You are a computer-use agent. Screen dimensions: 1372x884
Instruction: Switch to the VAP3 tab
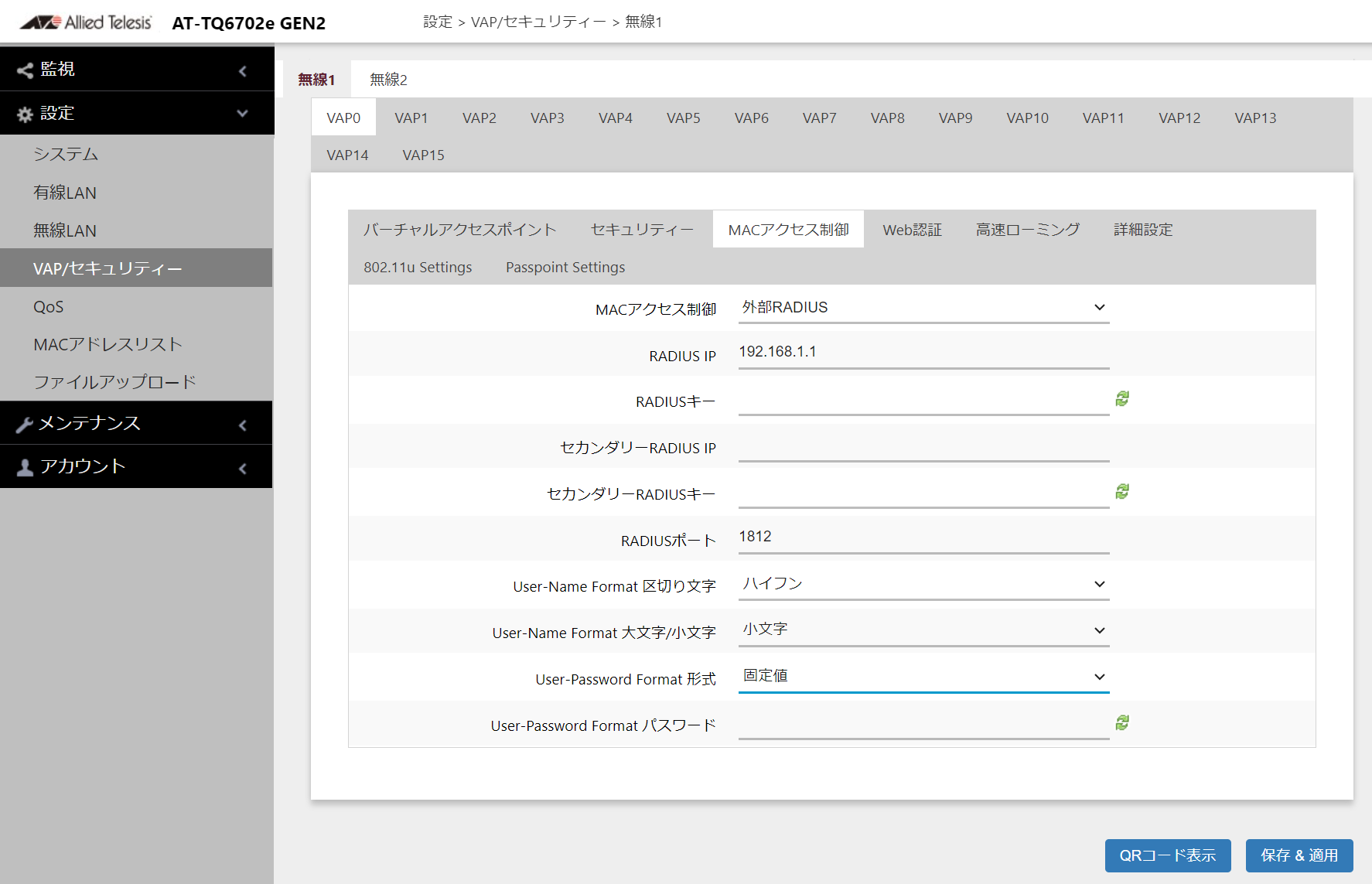coord(548,118)
